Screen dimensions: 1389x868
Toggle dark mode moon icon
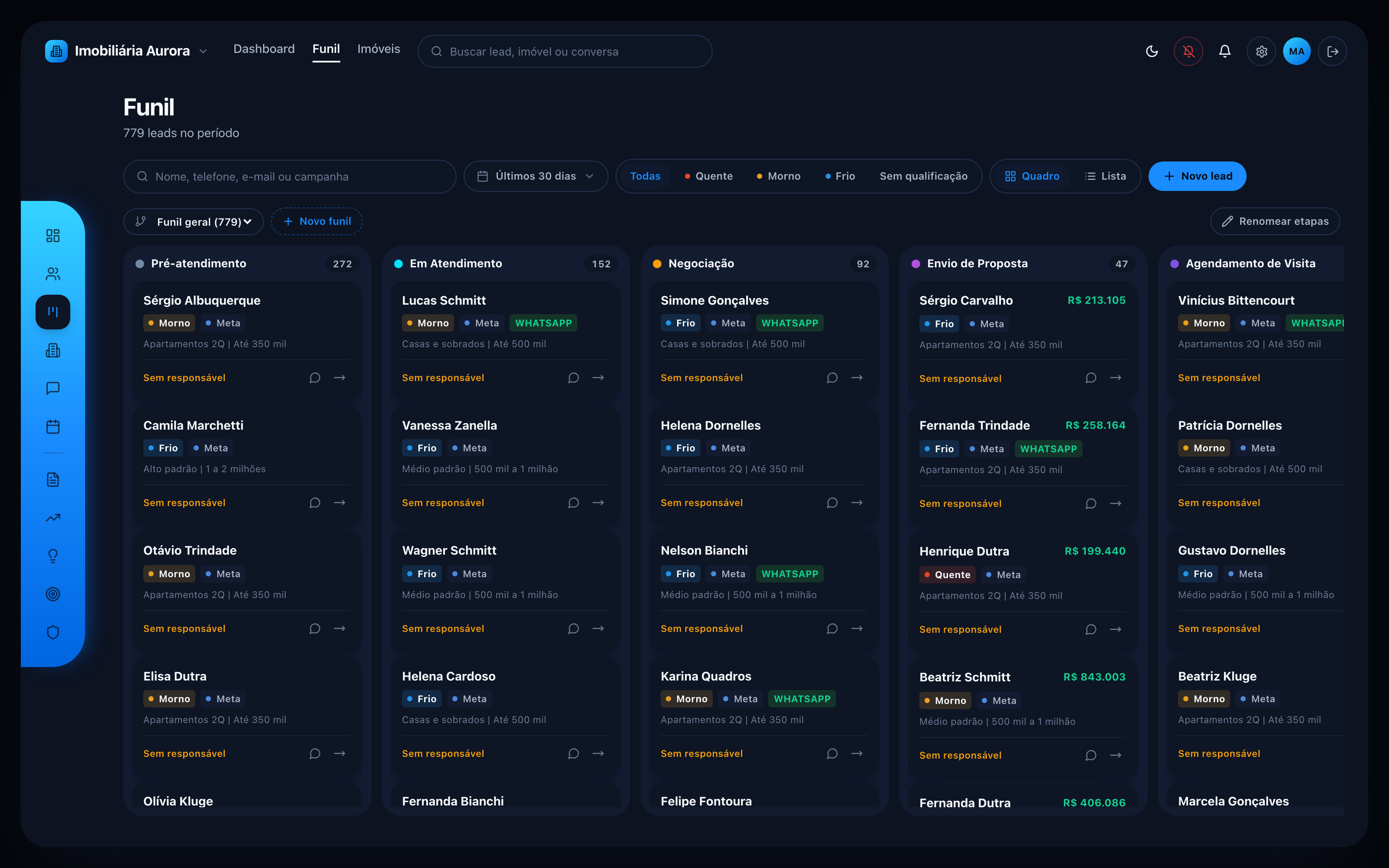pos(1152,51)
